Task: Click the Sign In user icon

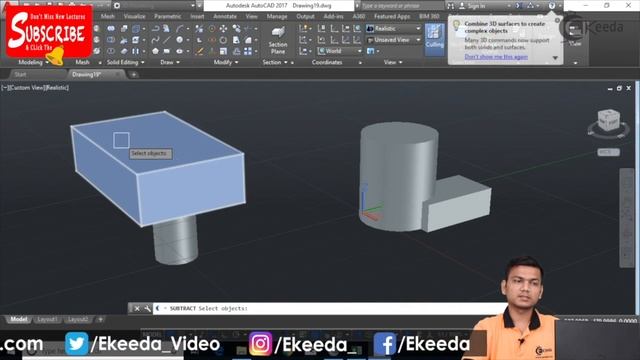Action: coord(462,6)
